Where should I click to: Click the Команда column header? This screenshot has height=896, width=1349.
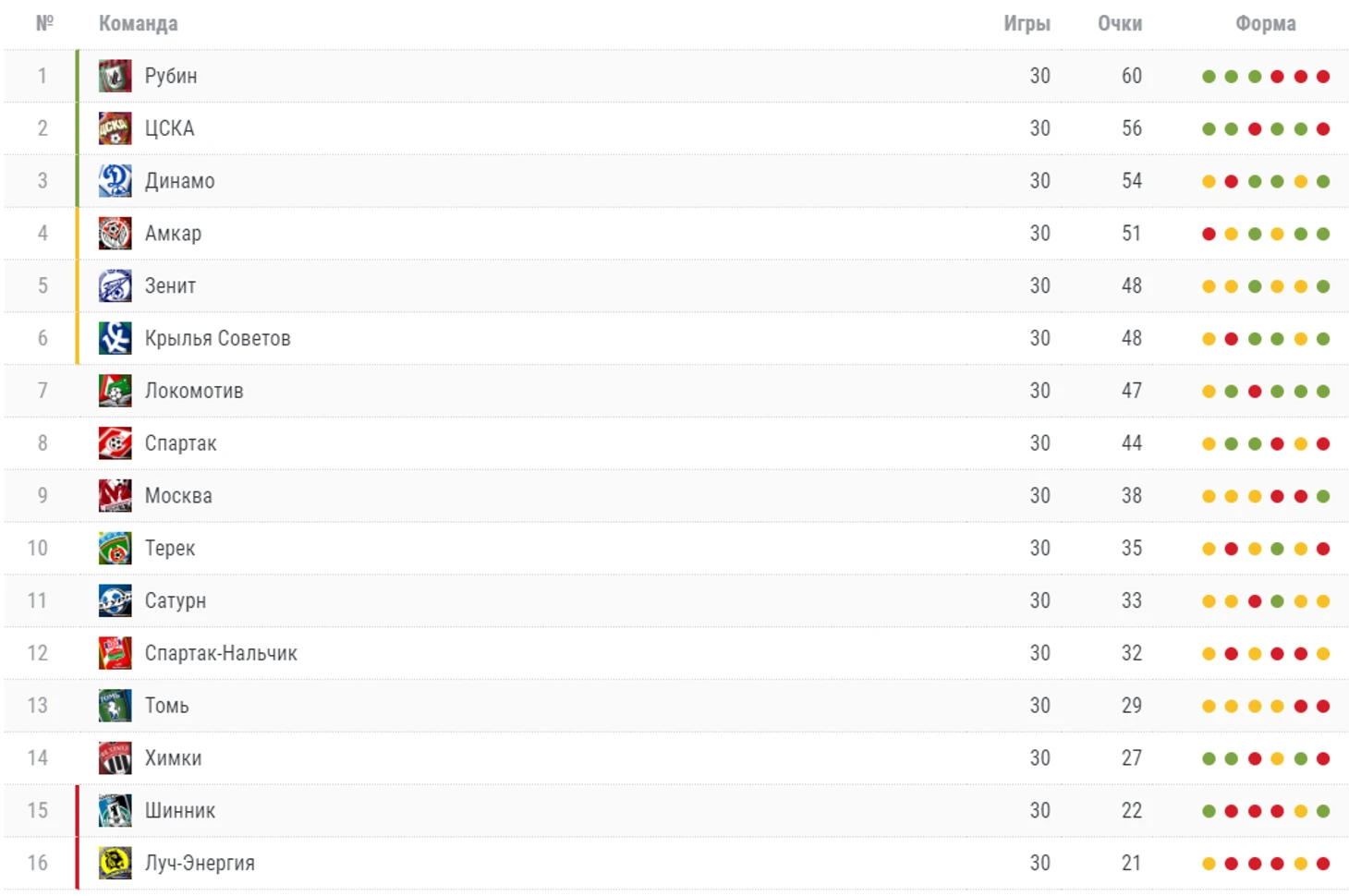coord(139,24)
